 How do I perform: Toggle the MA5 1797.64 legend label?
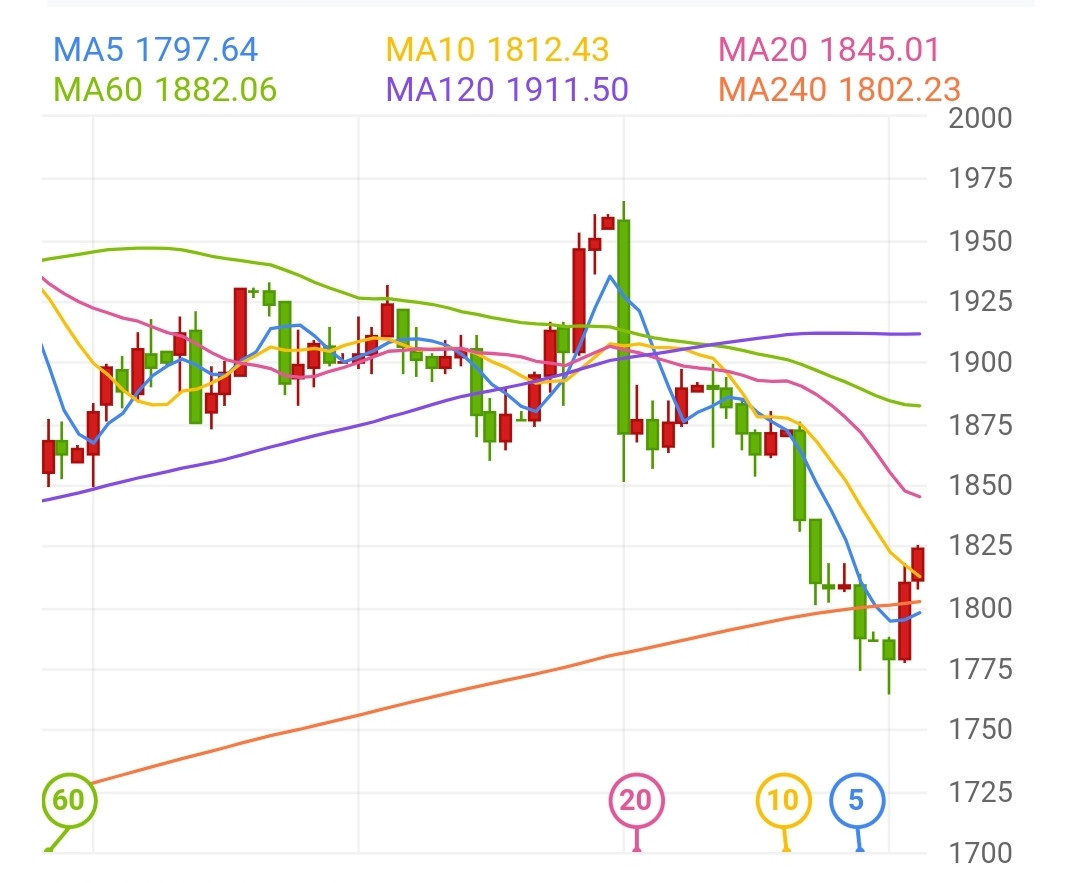pyautogui.click(x=155, y=49)
